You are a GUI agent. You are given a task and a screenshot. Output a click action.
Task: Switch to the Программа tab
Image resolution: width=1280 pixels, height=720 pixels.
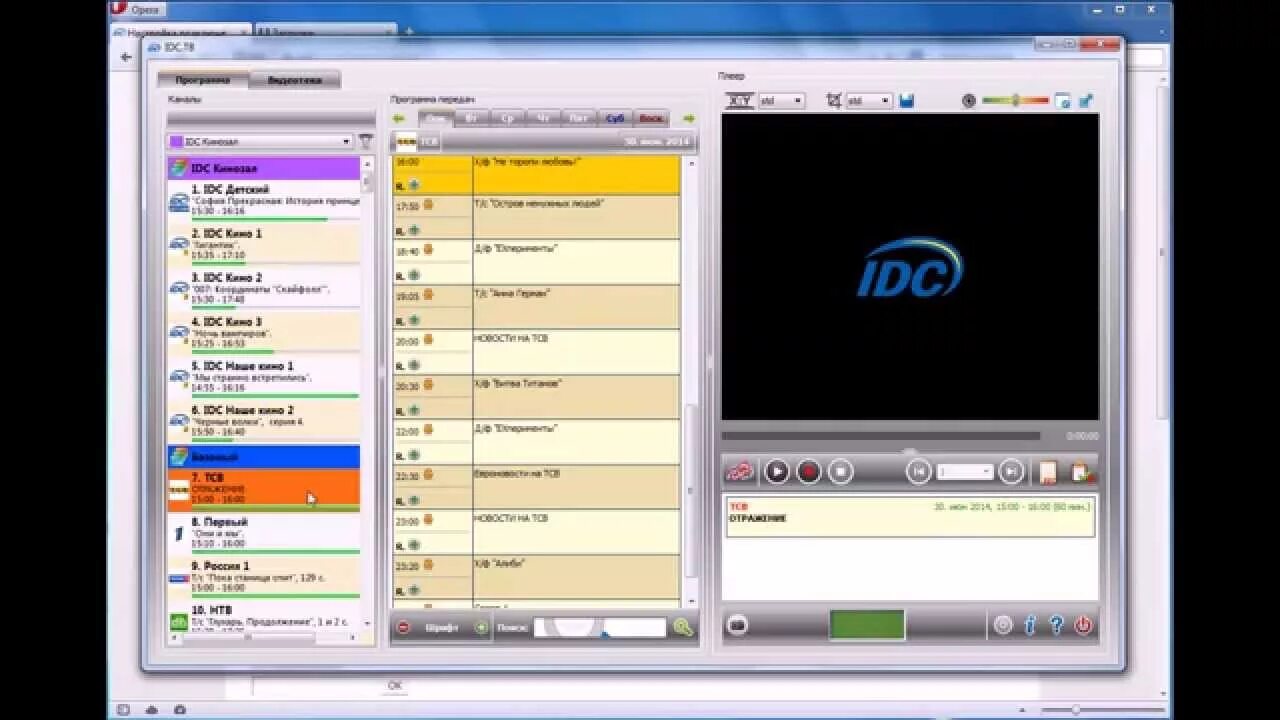(203, 80)
